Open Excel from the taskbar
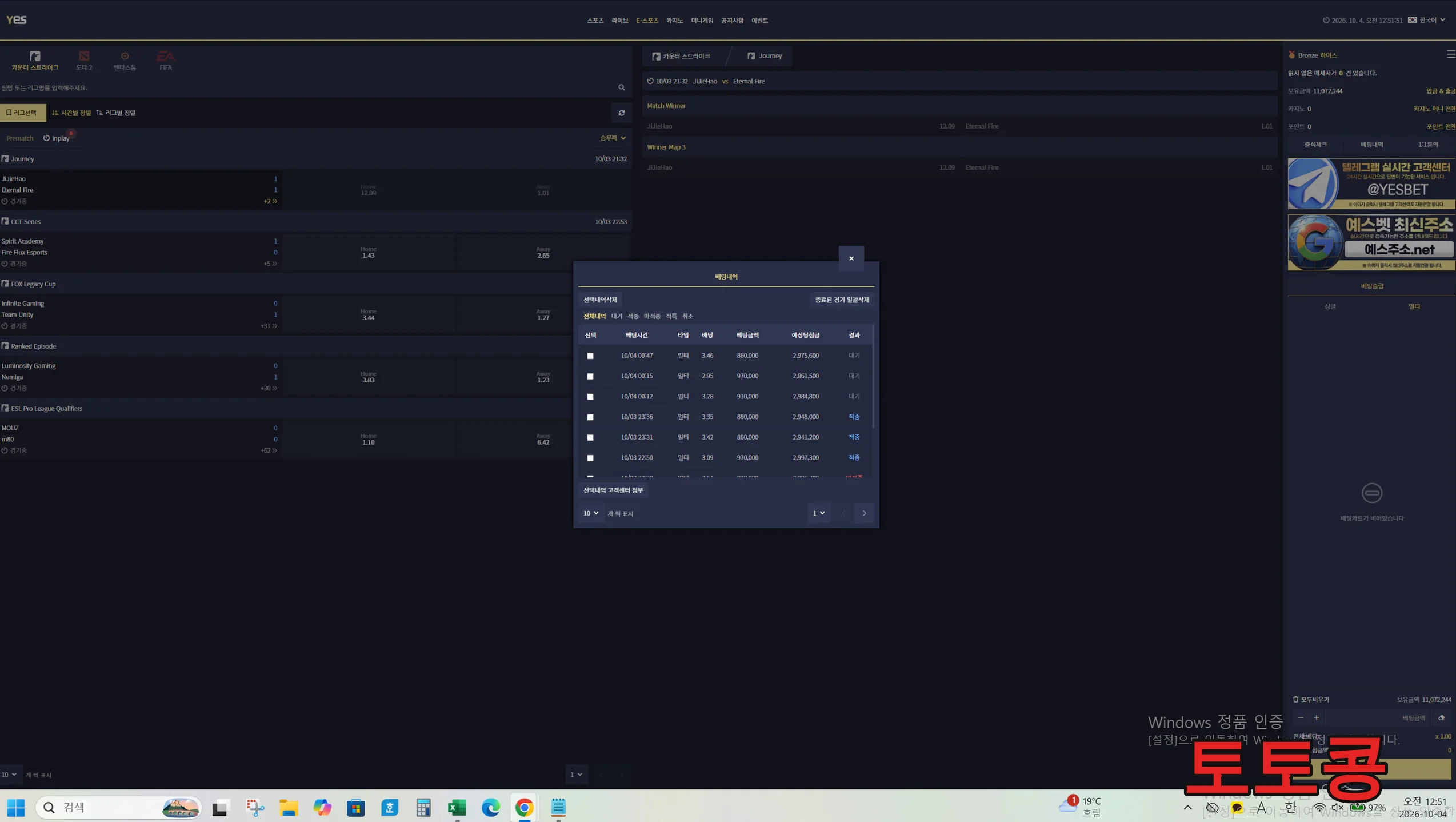1456x822 pixels. point(457,807)
